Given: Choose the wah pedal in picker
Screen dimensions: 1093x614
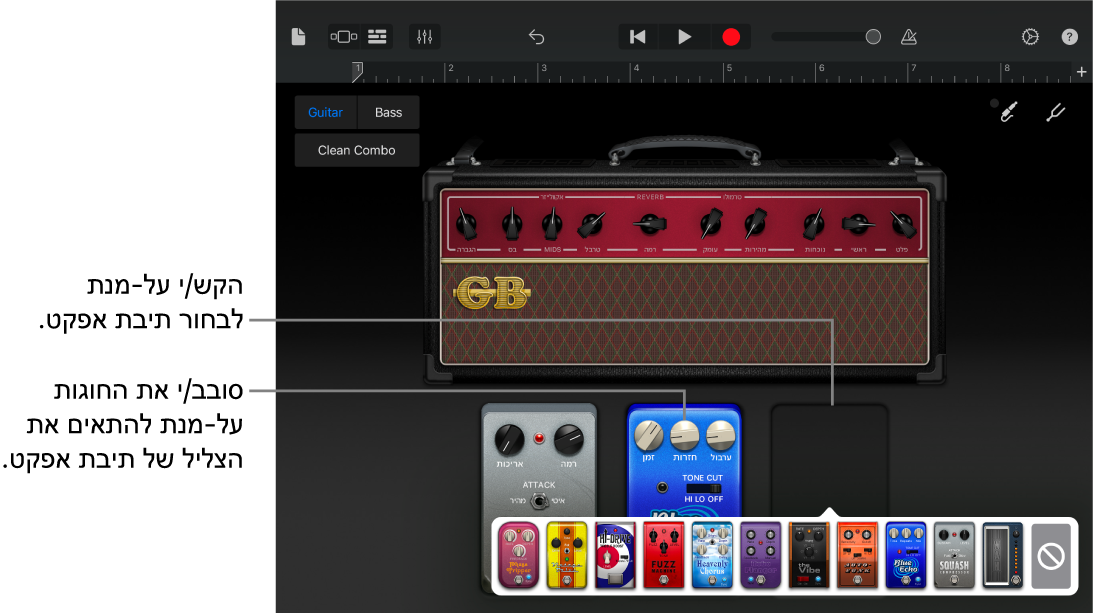Looking at the screenshot, I should point(1002,556).
